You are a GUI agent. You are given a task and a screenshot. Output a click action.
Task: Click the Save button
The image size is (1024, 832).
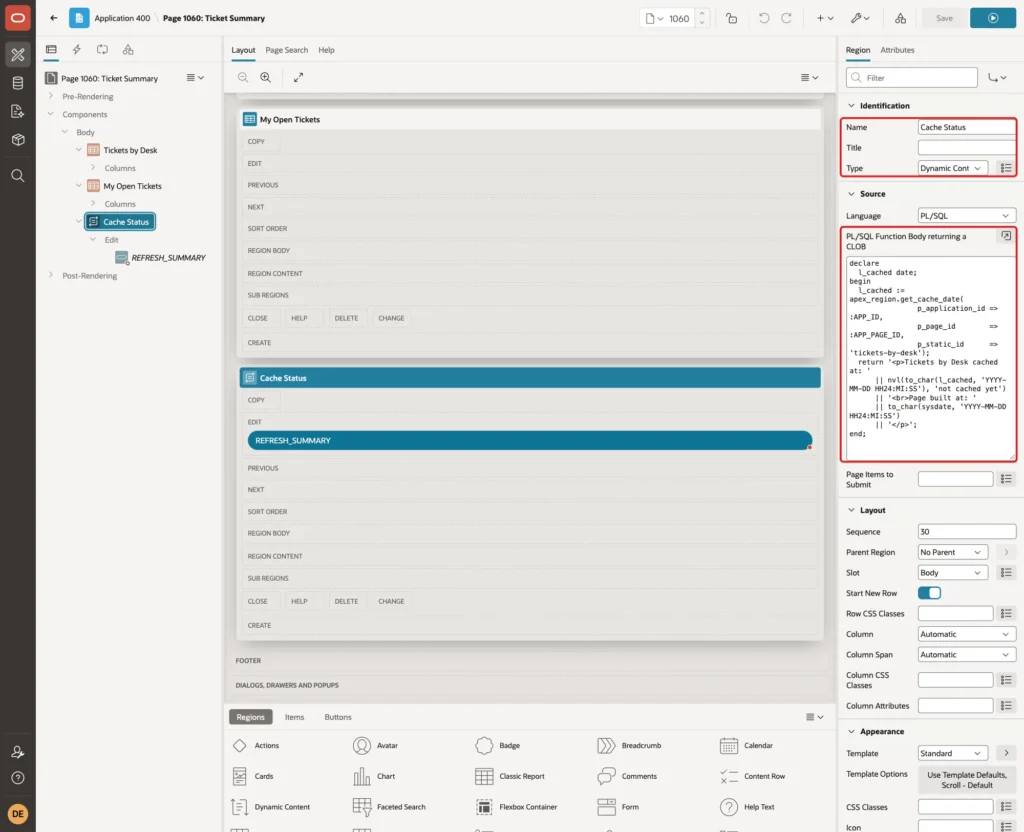944,18
